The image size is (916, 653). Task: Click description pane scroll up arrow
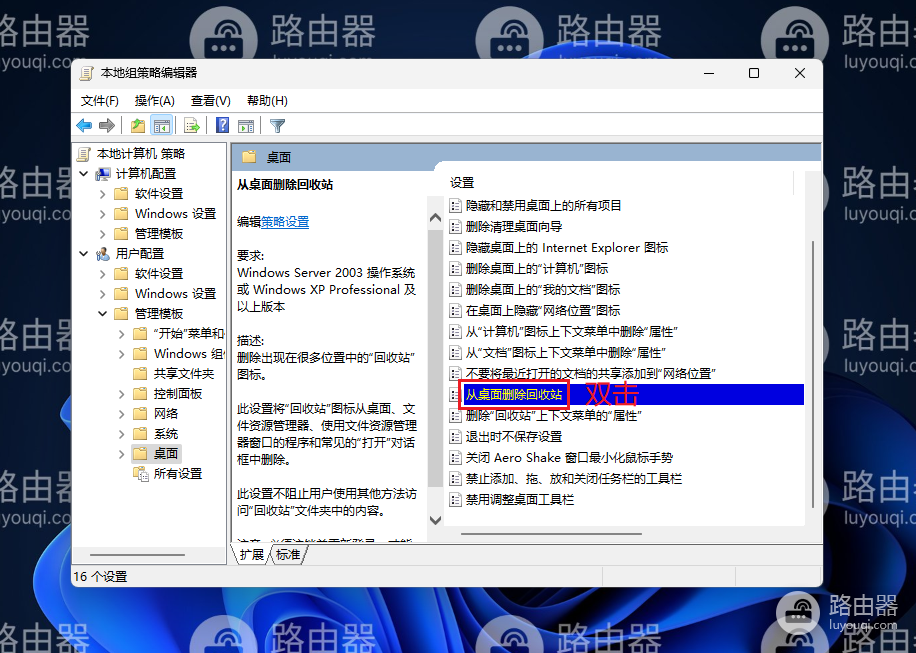click(435, 218)
